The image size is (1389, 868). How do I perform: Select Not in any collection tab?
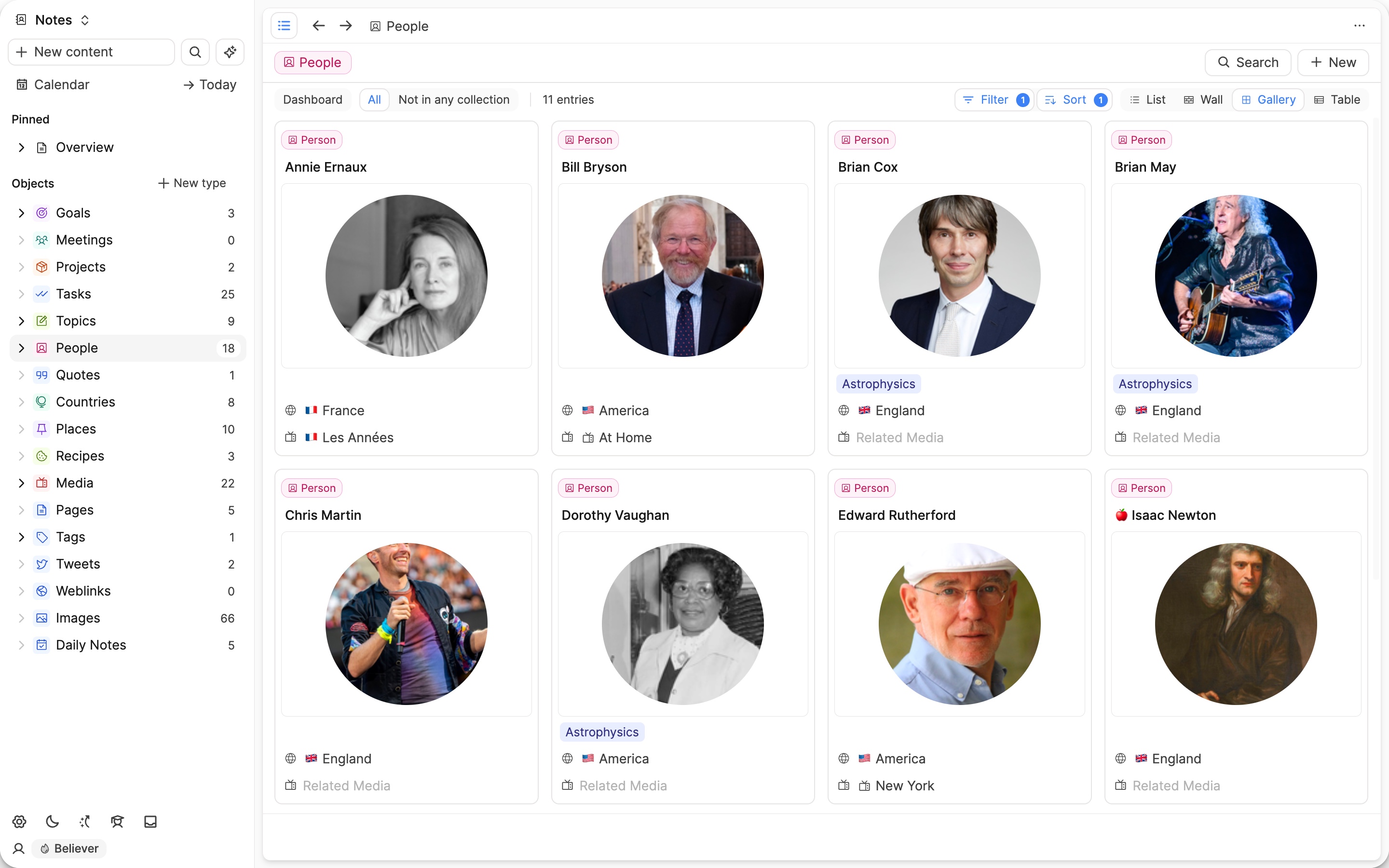click(453, 100)
